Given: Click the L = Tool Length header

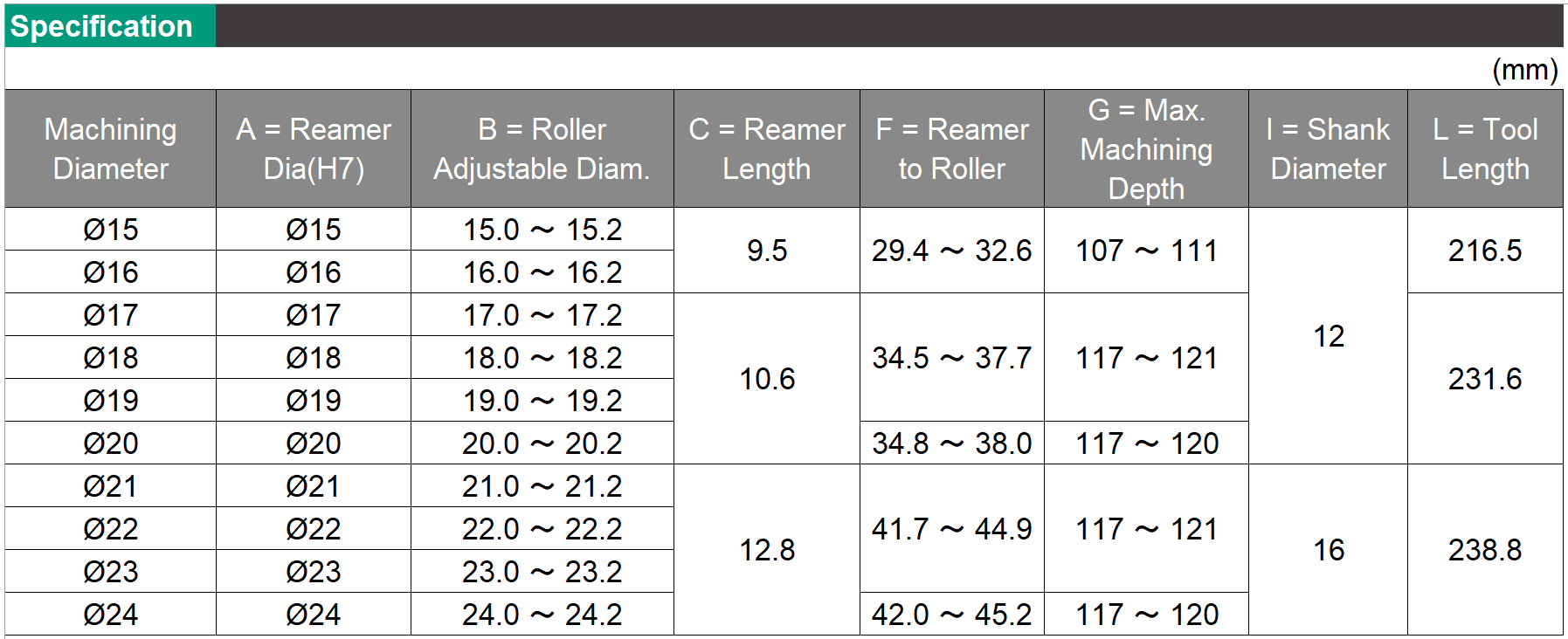Looking at the screenshot, I should pos(1485,148).
